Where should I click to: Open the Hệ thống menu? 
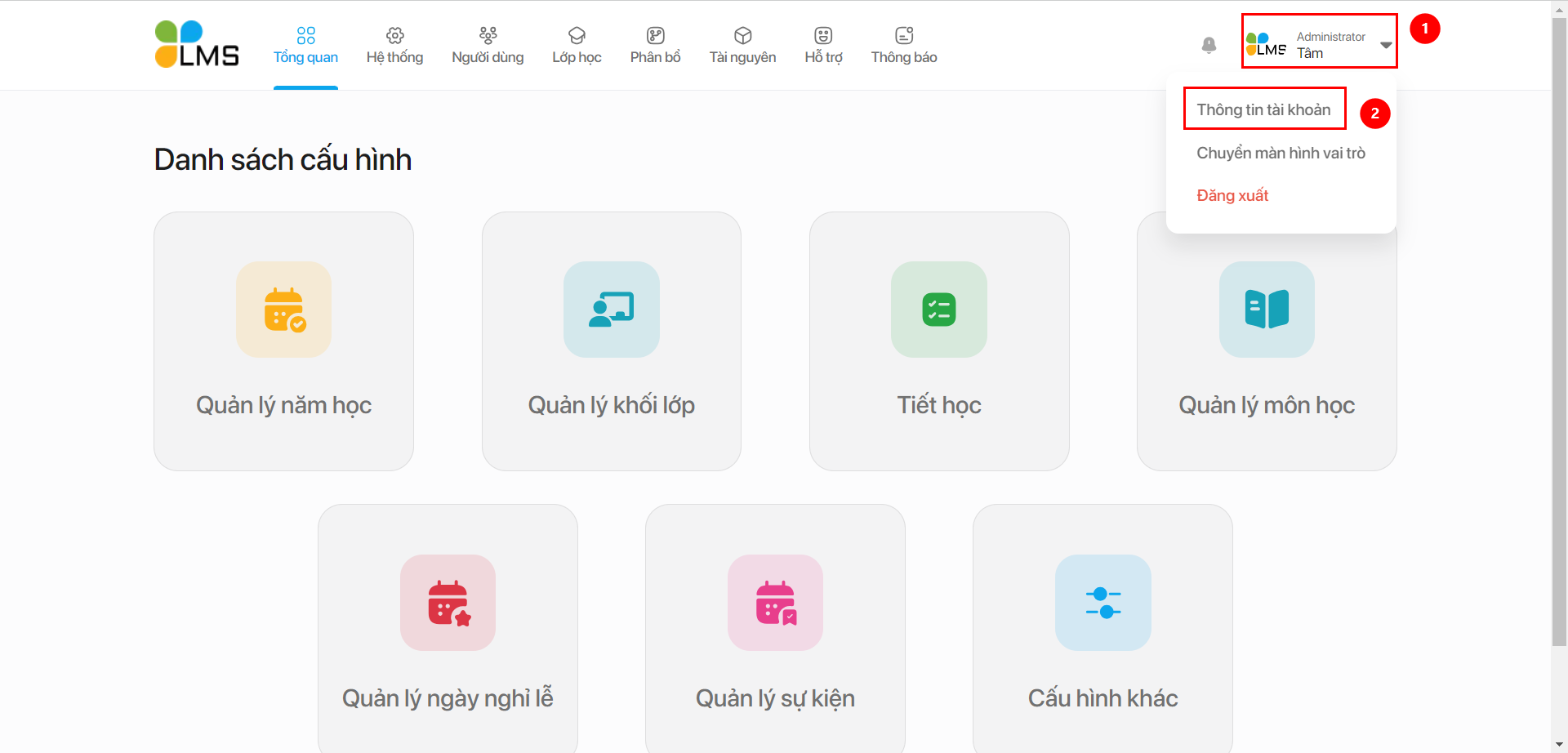tap(394, 45)
